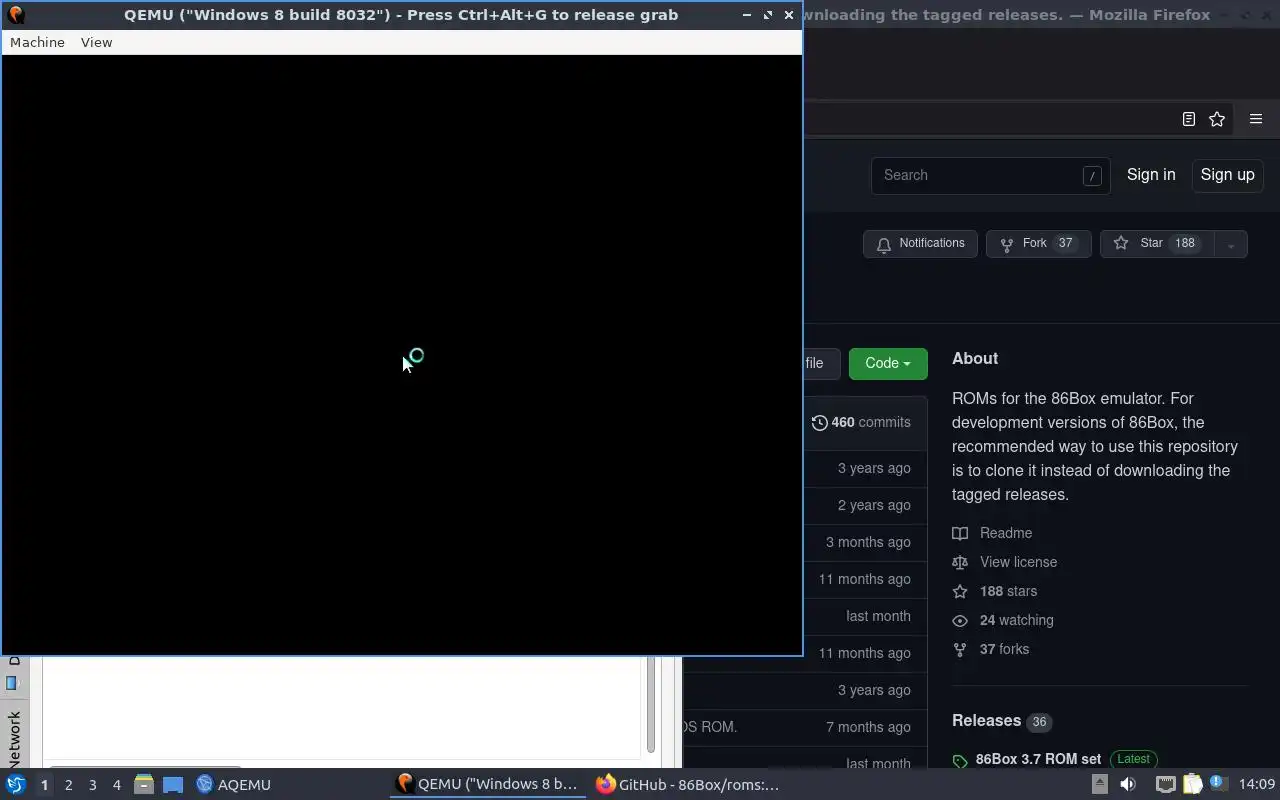Open the green Code dropdown
The height and width of the screenshot is (800, 1280).
point(888,363)
